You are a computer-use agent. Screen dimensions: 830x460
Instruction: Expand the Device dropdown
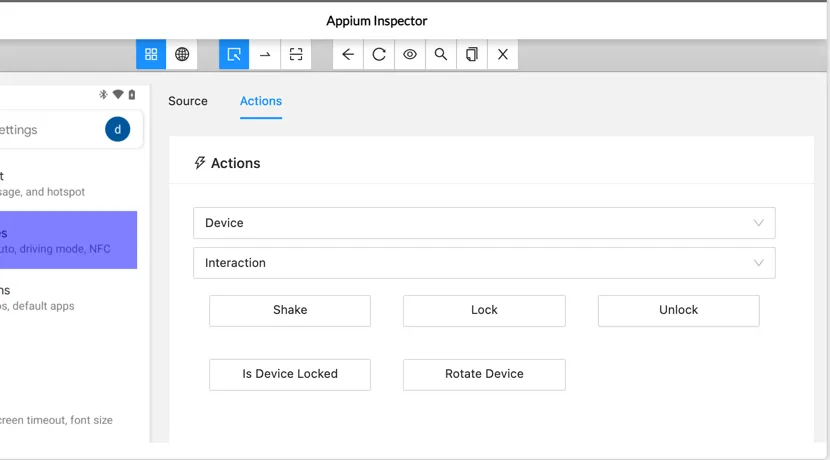[484, 223]
